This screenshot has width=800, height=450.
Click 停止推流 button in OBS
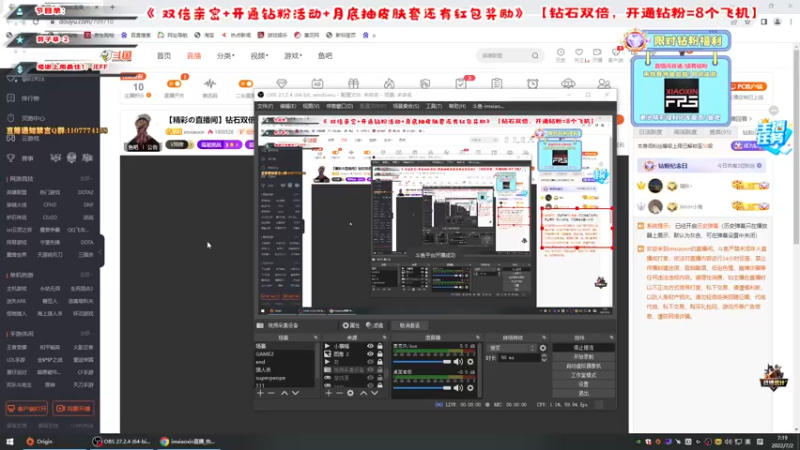(x=583, y=347)
